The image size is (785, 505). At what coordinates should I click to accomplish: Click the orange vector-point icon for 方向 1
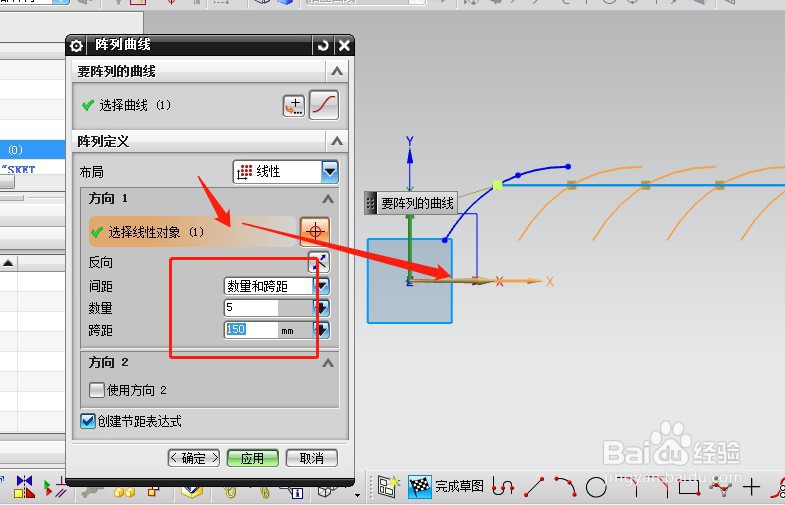click(x=315, y=231)
